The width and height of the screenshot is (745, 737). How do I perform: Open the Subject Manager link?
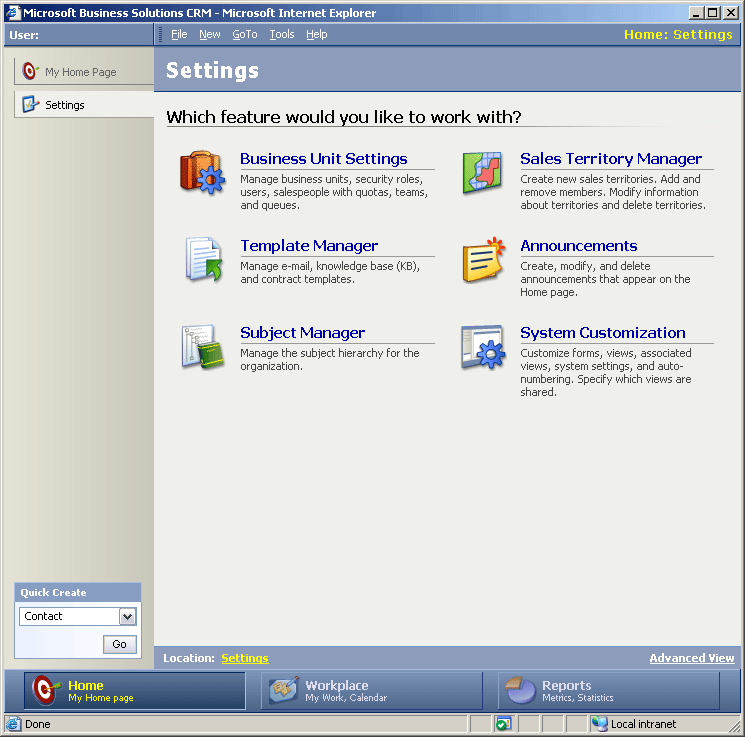click(302, 333)
